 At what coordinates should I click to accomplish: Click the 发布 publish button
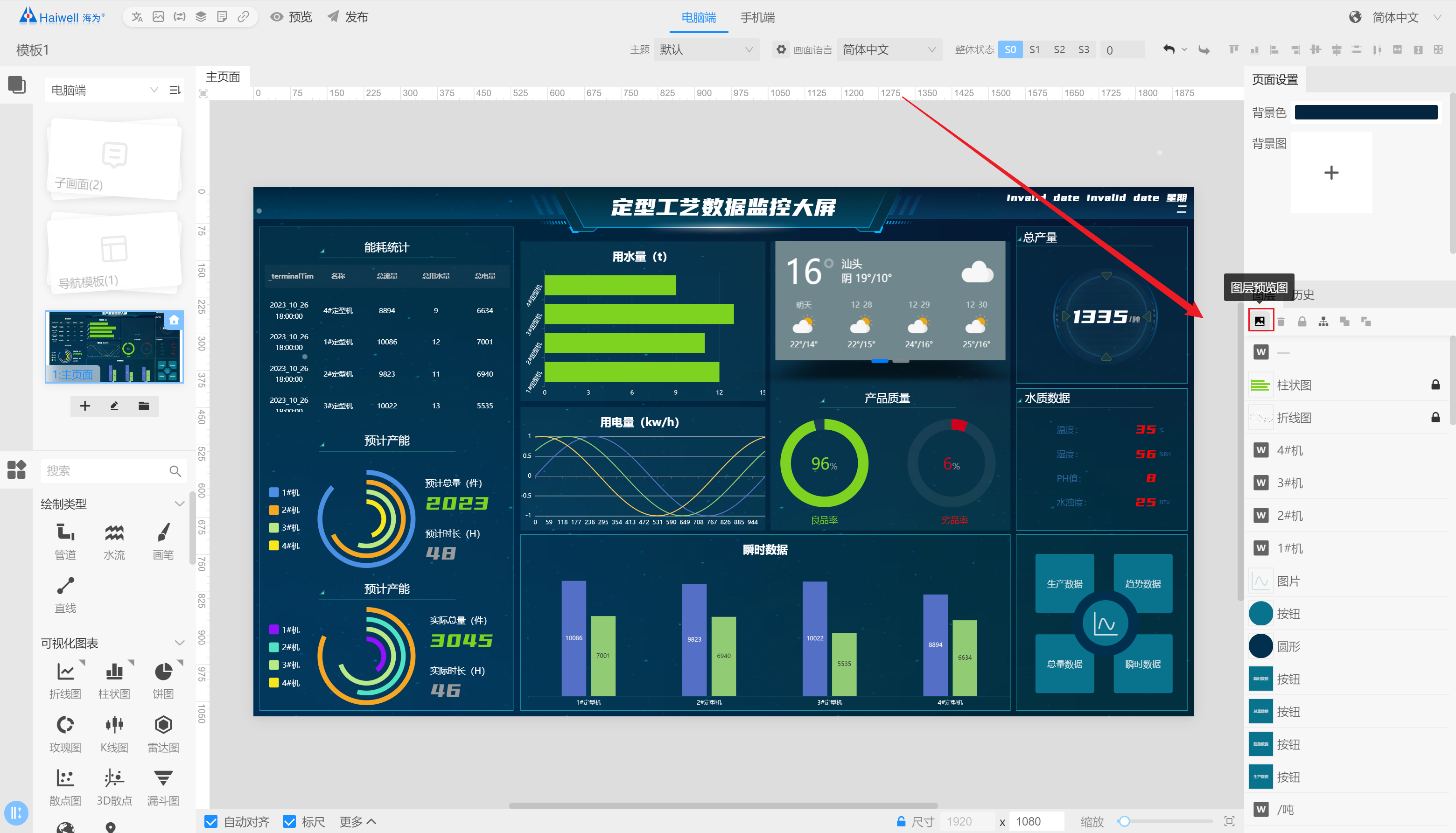pyautogui.click(x=348, y=17)
